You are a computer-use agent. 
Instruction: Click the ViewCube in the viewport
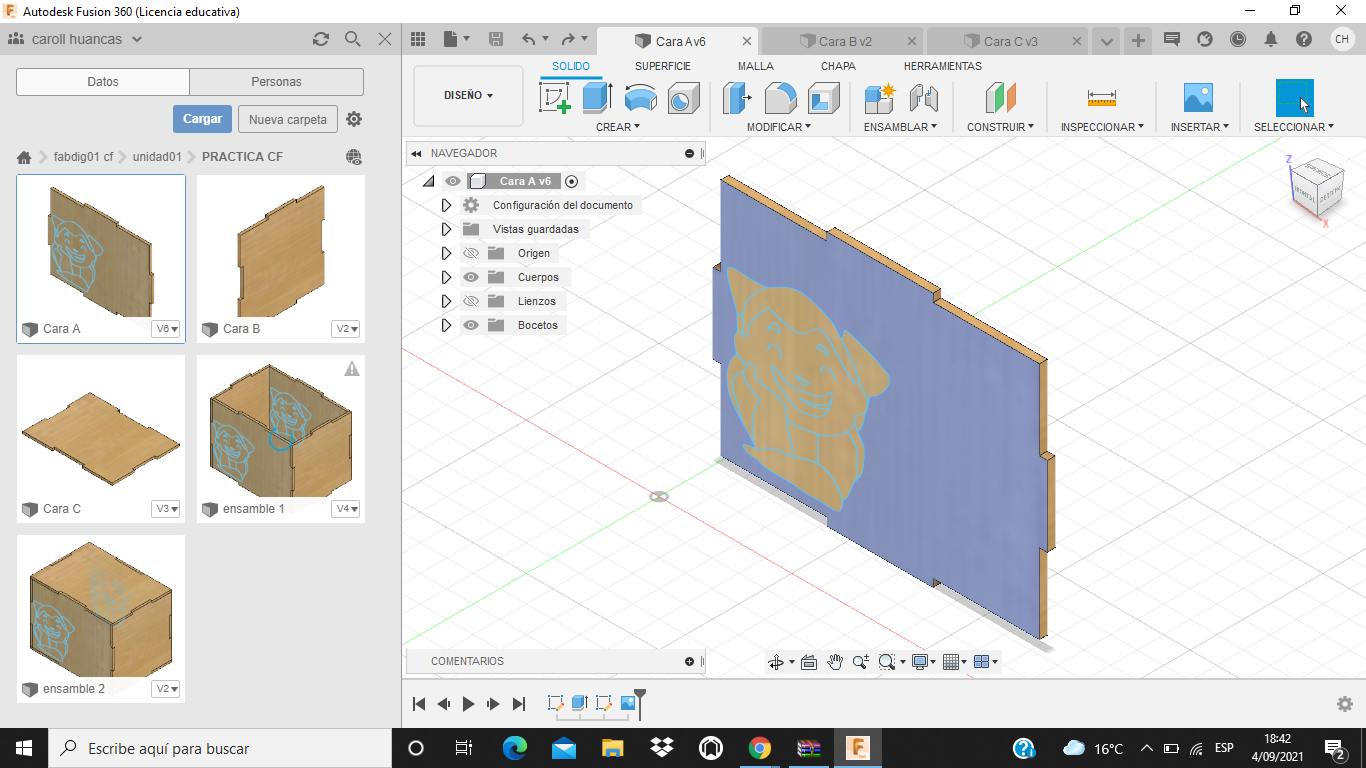tap(1316, 188)
